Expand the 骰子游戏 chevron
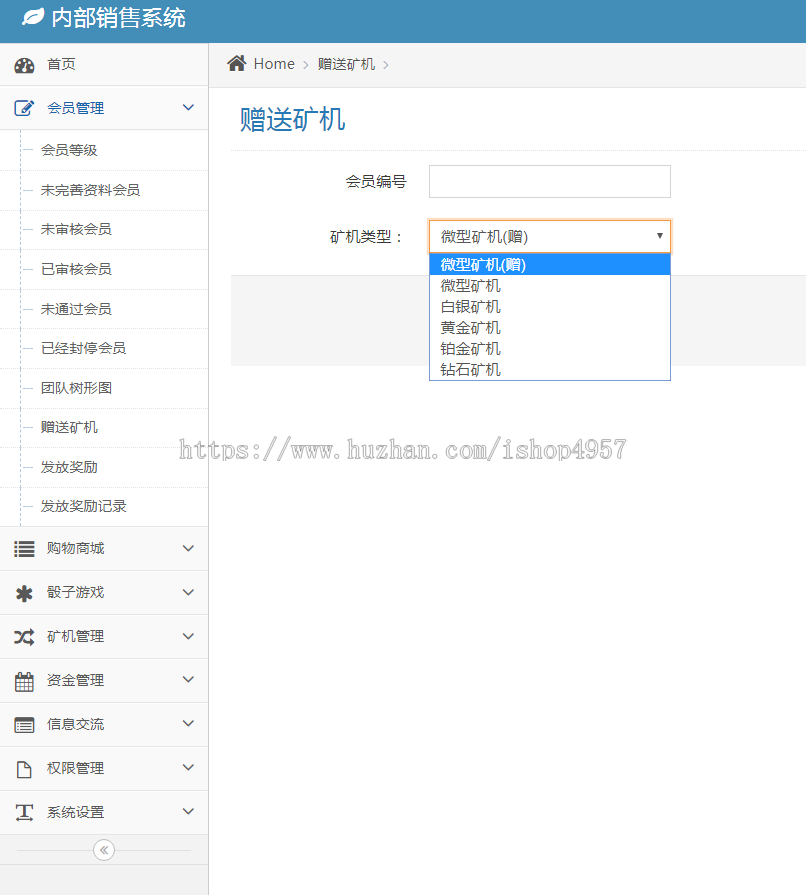 pos(188,592)
